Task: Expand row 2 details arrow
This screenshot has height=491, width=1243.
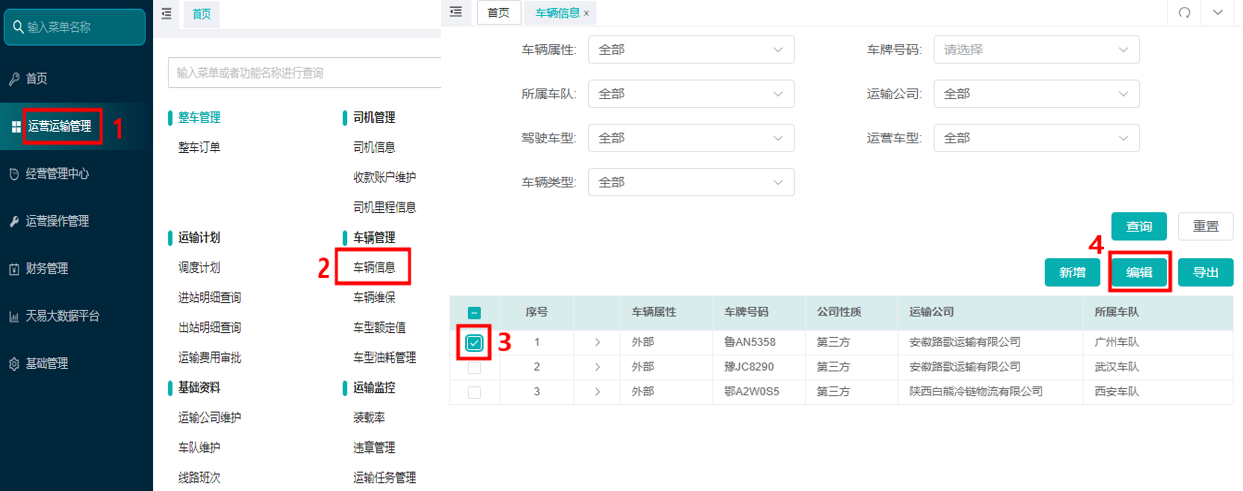Action: 597,367
